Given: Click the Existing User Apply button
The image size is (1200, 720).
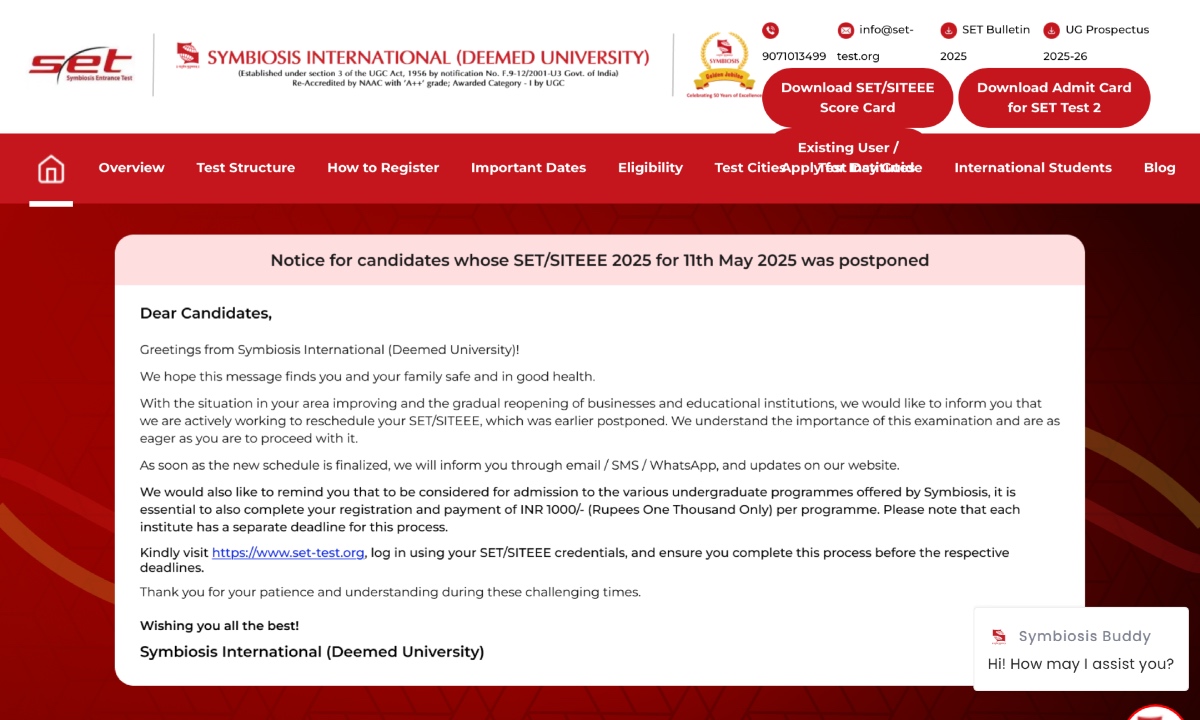Looking at the screenshot, I should click(848, 157).
